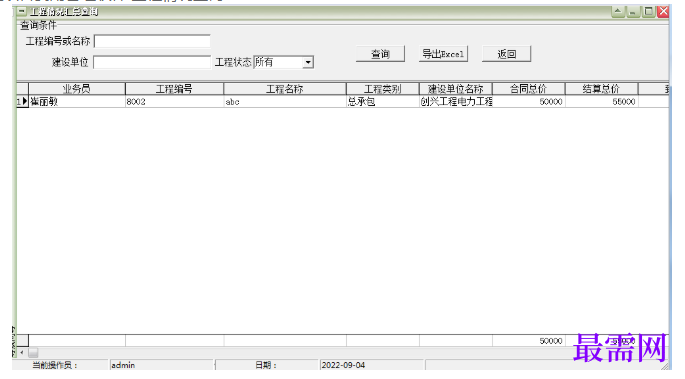Click the 2022-09-04 date status field
The width and height of the screenshot is (685, 379).
point(371,365)
